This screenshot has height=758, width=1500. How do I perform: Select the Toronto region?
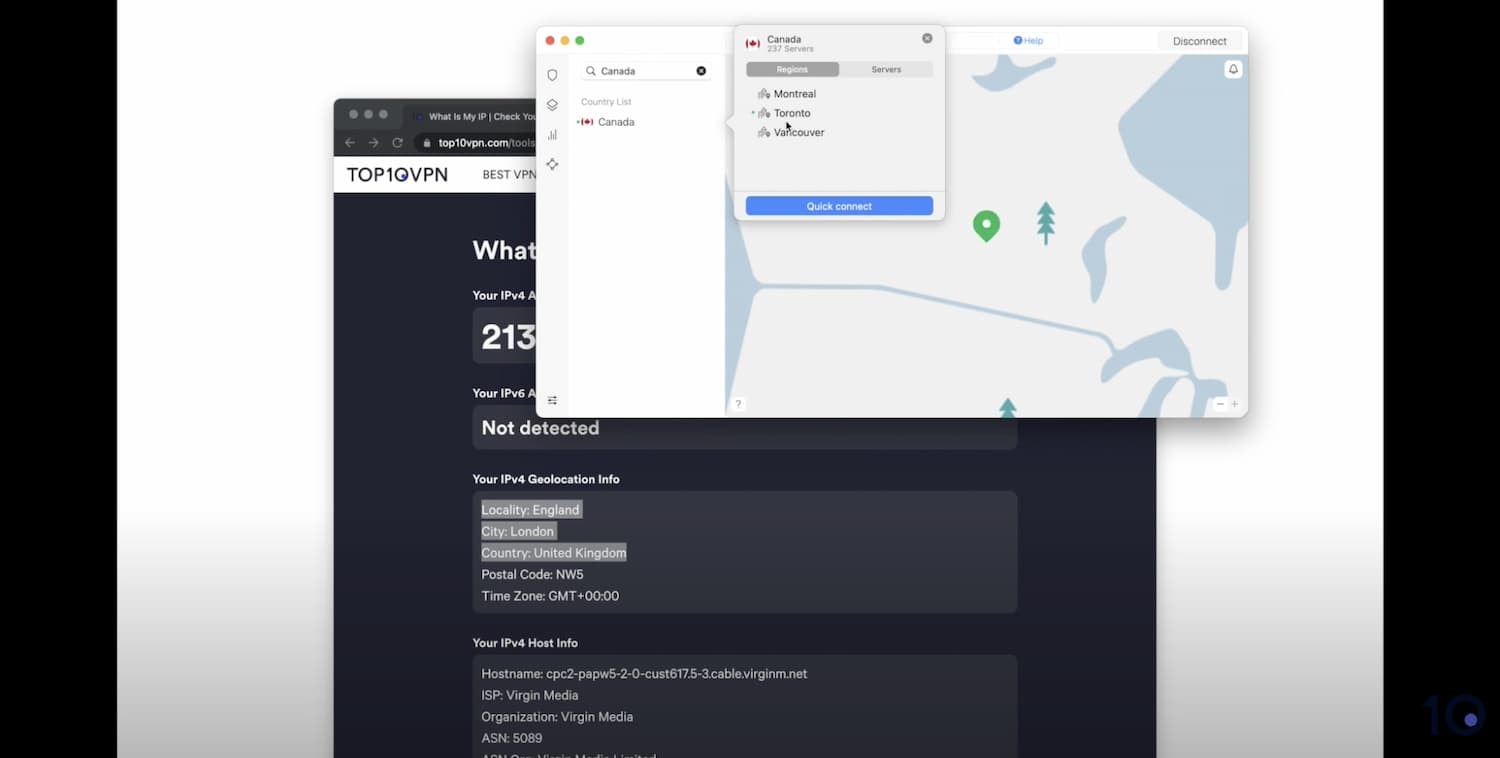point(792,113)
